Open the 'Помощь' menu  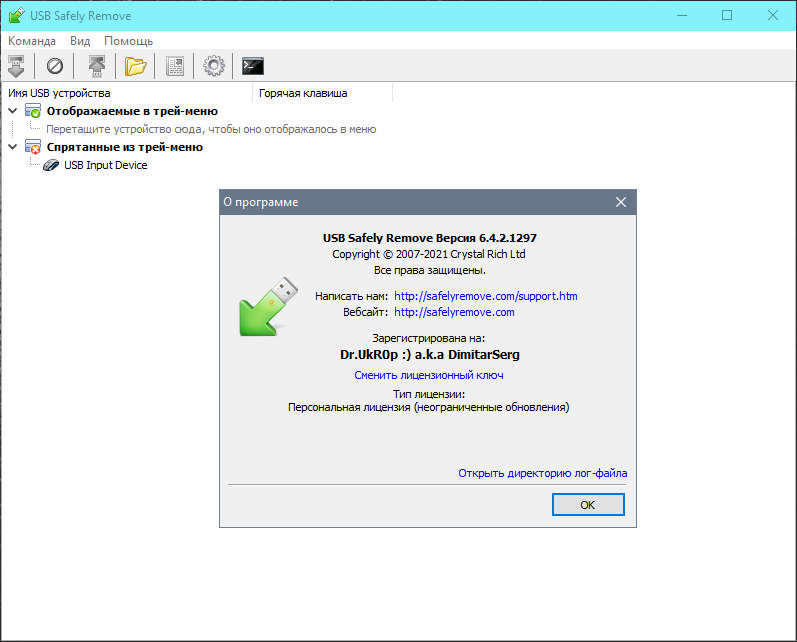tap(129, 41)
